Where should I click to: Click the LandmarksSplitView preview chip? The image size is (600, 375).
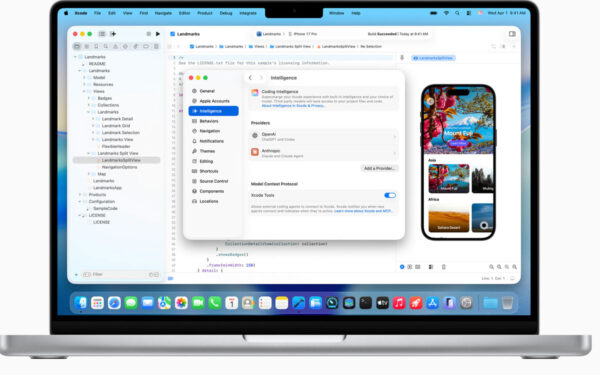(434, 58)
